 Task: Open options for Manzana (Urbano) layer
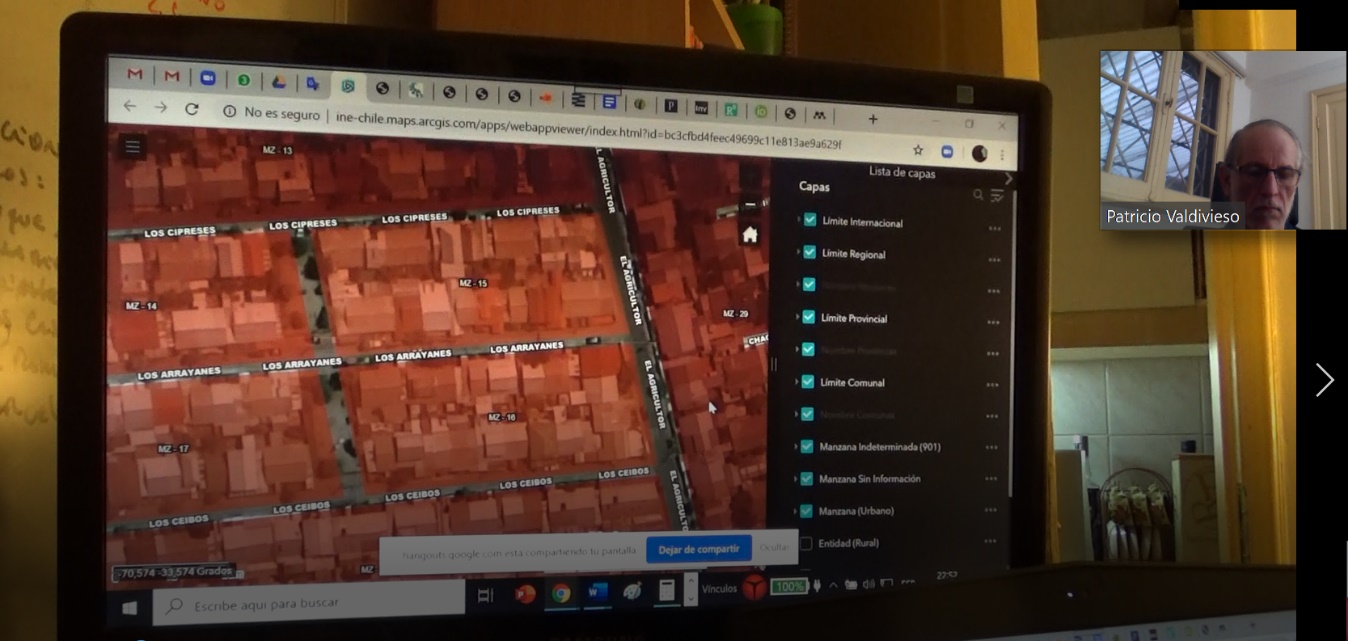[990, 510]
